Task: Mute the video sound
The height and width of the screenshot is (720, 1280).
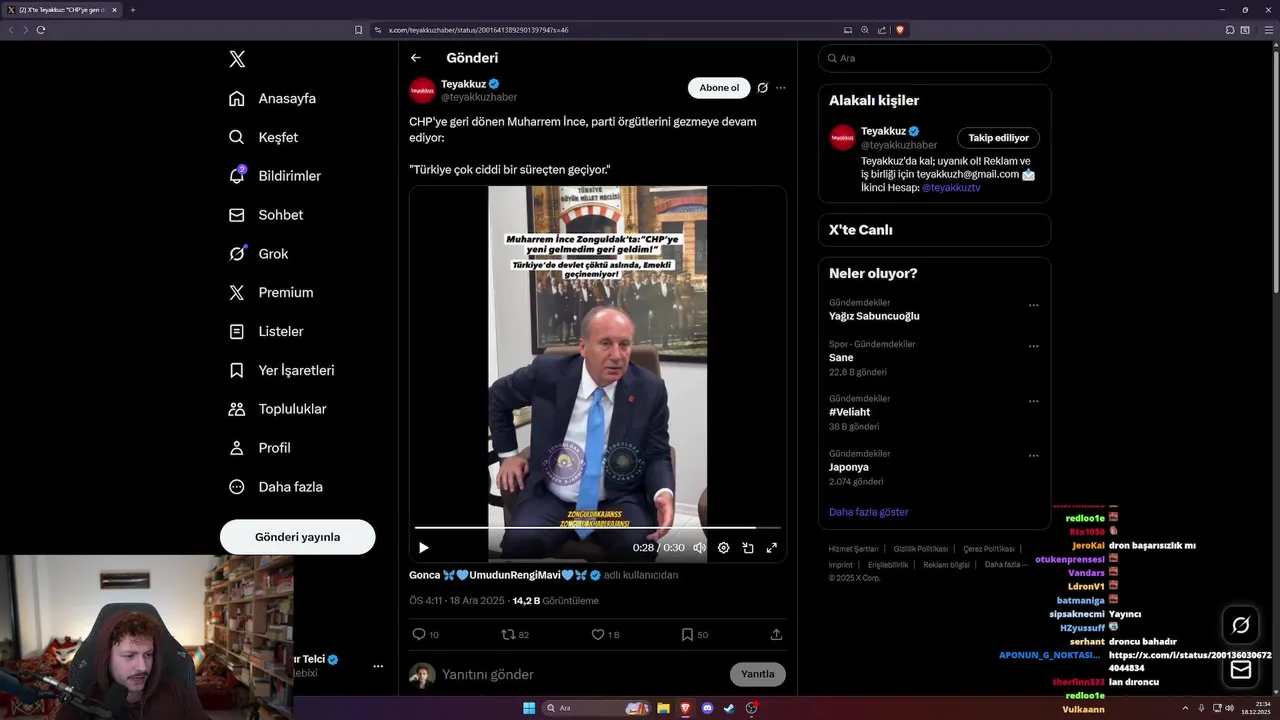Action: 699,548
